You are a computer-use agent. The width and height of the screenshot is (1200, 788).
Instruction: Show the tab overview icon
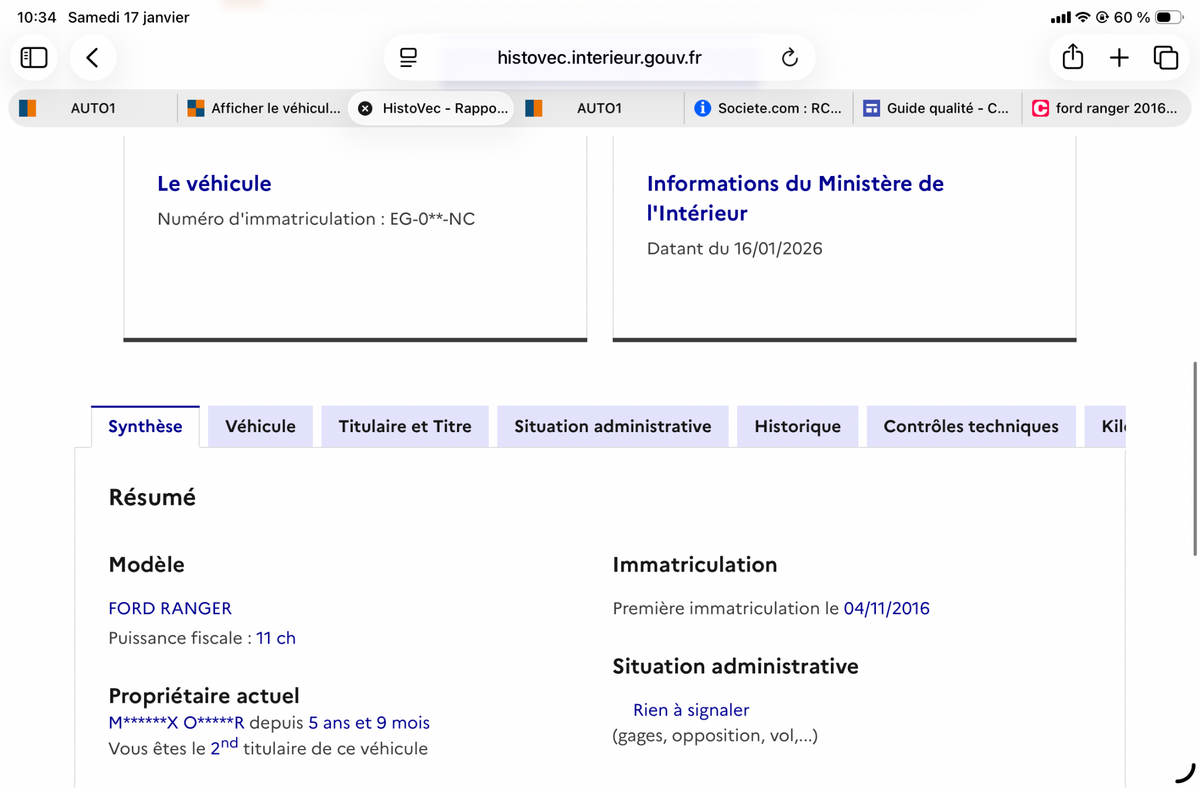pos(1165,58)
